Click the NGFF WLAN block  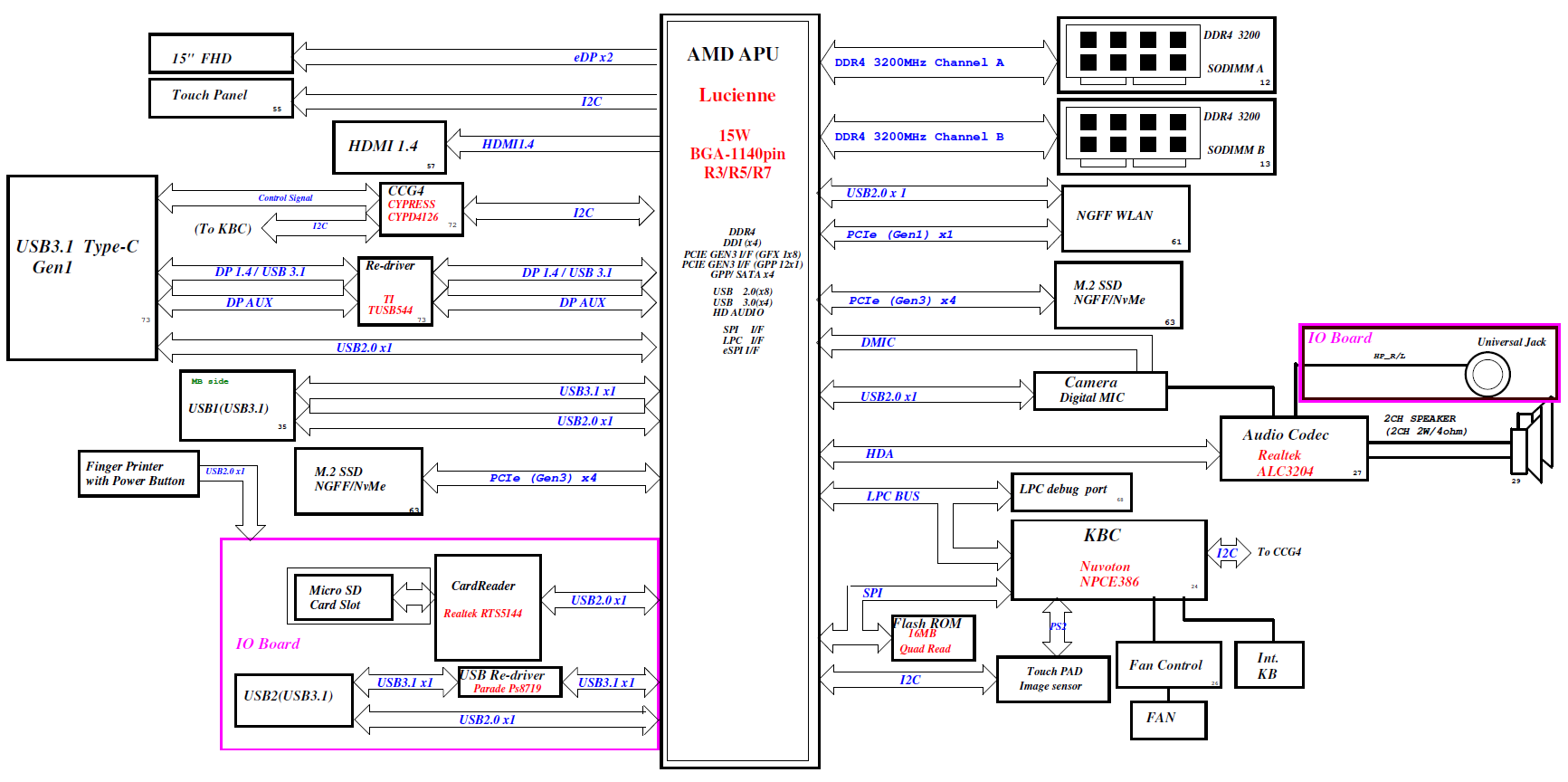pyautogui.click(x=1125, y=218)
